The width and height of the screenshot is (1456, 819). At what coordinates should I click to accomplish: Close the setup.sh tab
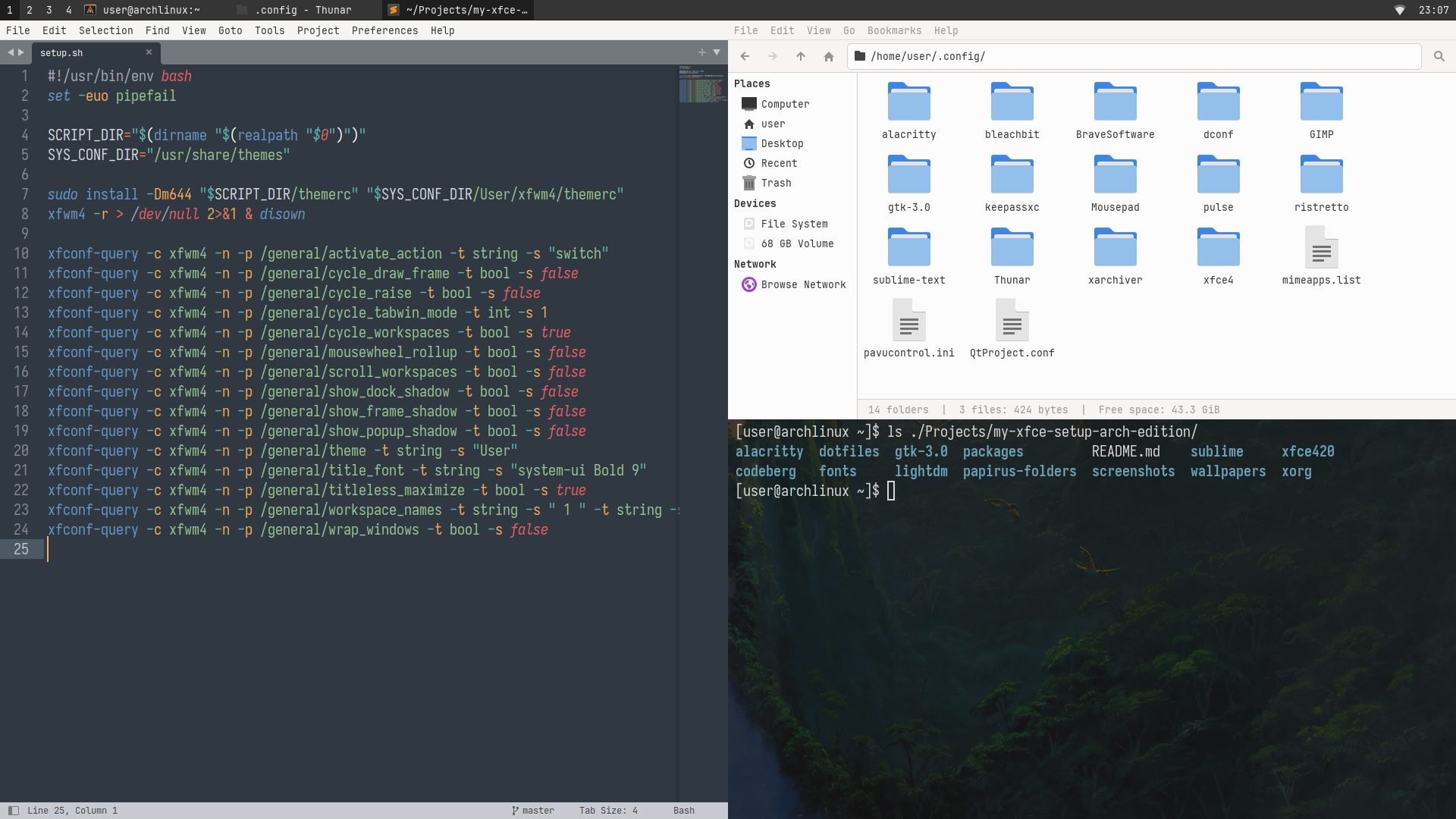[149, 52]
